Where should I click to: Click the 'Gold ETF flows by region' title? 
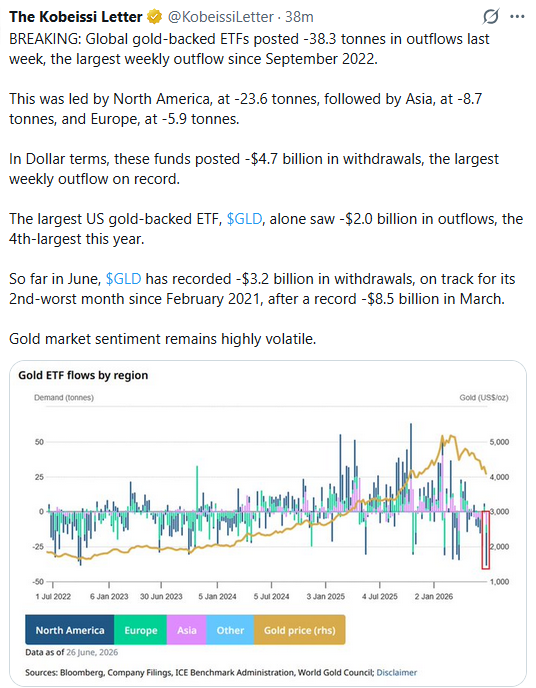point(83,375)
